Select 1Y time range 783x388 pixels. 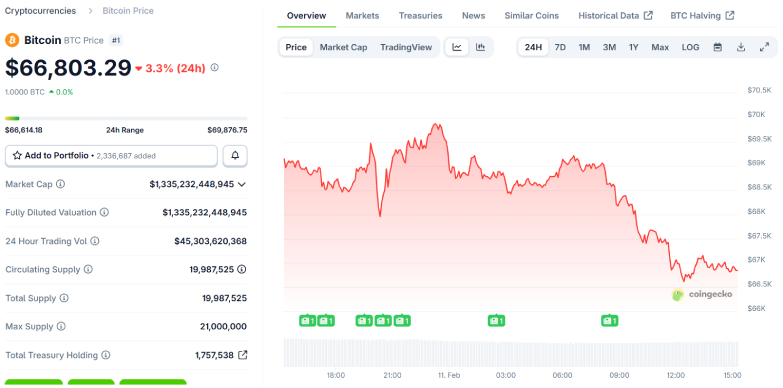click(x=634, y=47)
